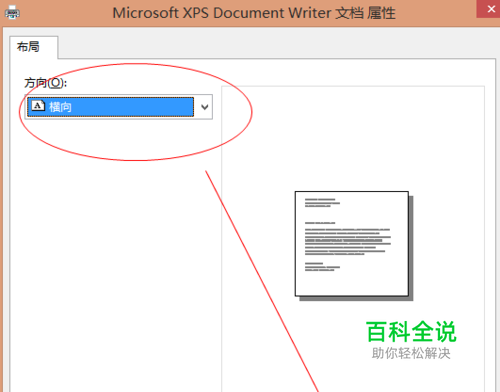Click the printer icon in title bar
Image resolution: width=500 pixels, height=392 pixels.
point(12,13)
